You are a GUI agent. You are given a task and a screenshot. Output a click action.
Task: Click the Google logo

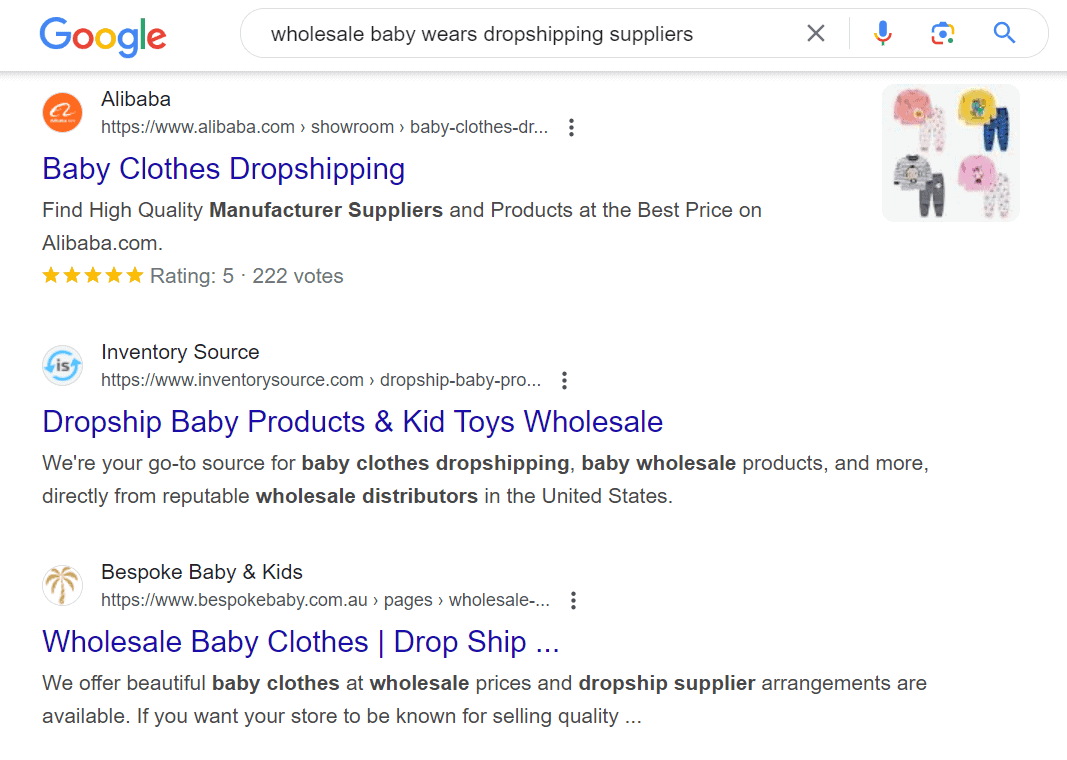(103, 36)
